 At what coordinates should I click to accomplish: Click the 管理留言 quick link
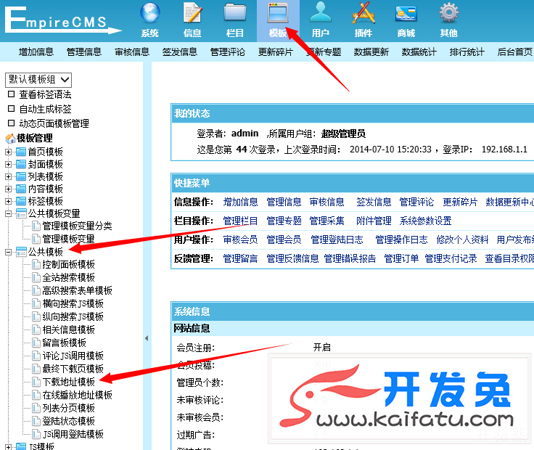240,259
